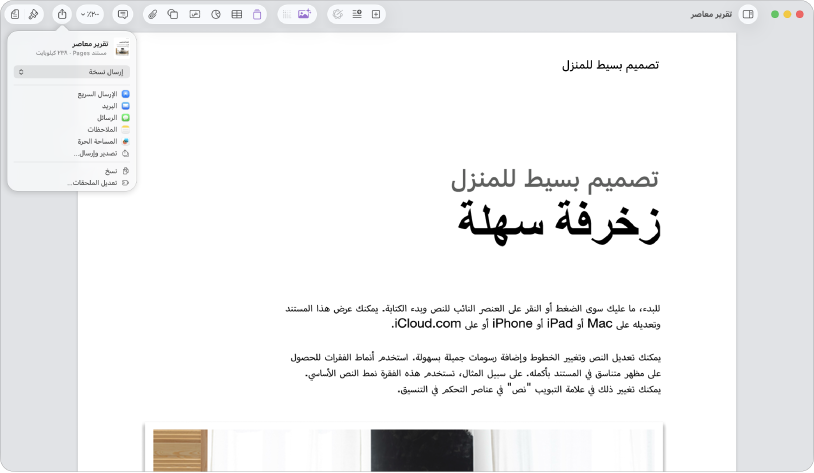
Task: Click the writing tools swirl icon
Action: click(338, 15)
